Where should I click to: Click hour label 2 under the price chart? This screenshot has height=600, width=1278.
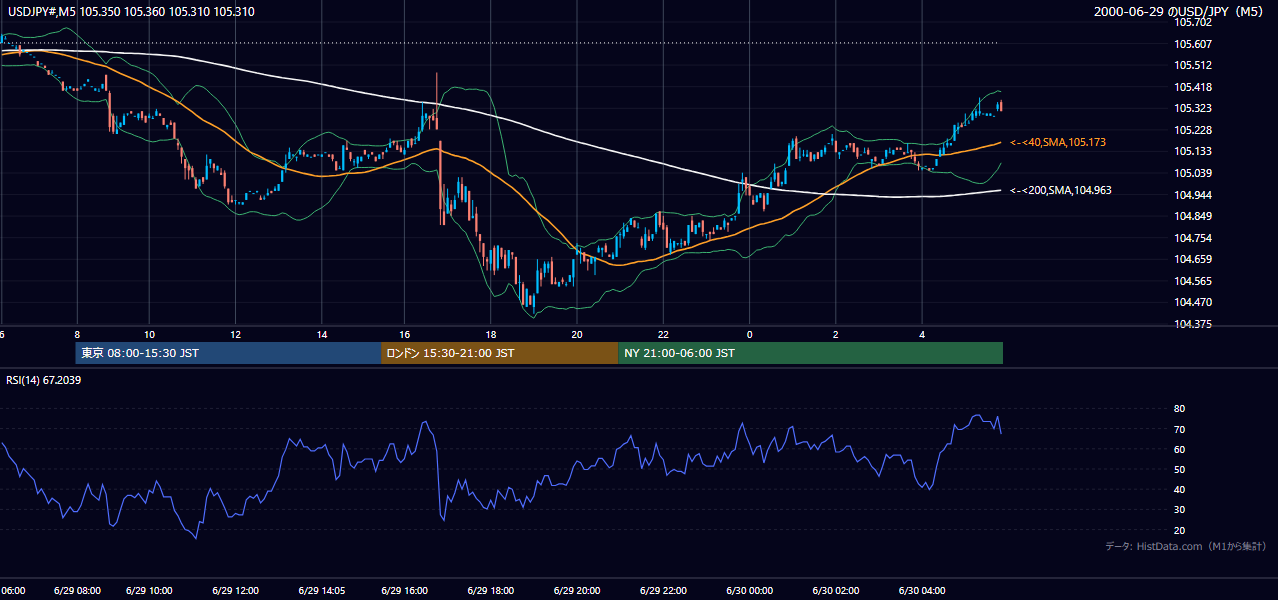pyautogui.click(x=835, y=334)
